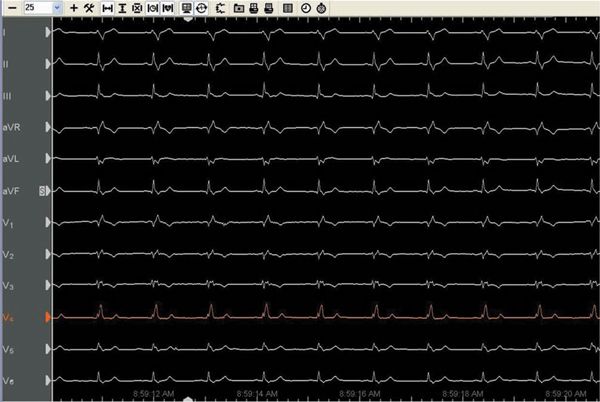The width and height of the screenshot is (600, 402).
Task: Click the 8:59:16 AM time marker
Action: (356, 395)
